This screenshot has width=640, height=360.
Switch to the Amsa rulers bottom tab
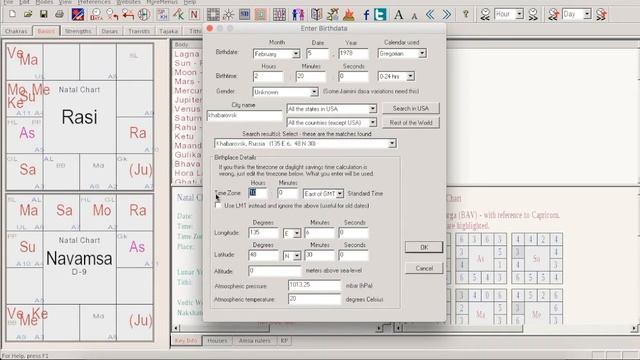254,340
